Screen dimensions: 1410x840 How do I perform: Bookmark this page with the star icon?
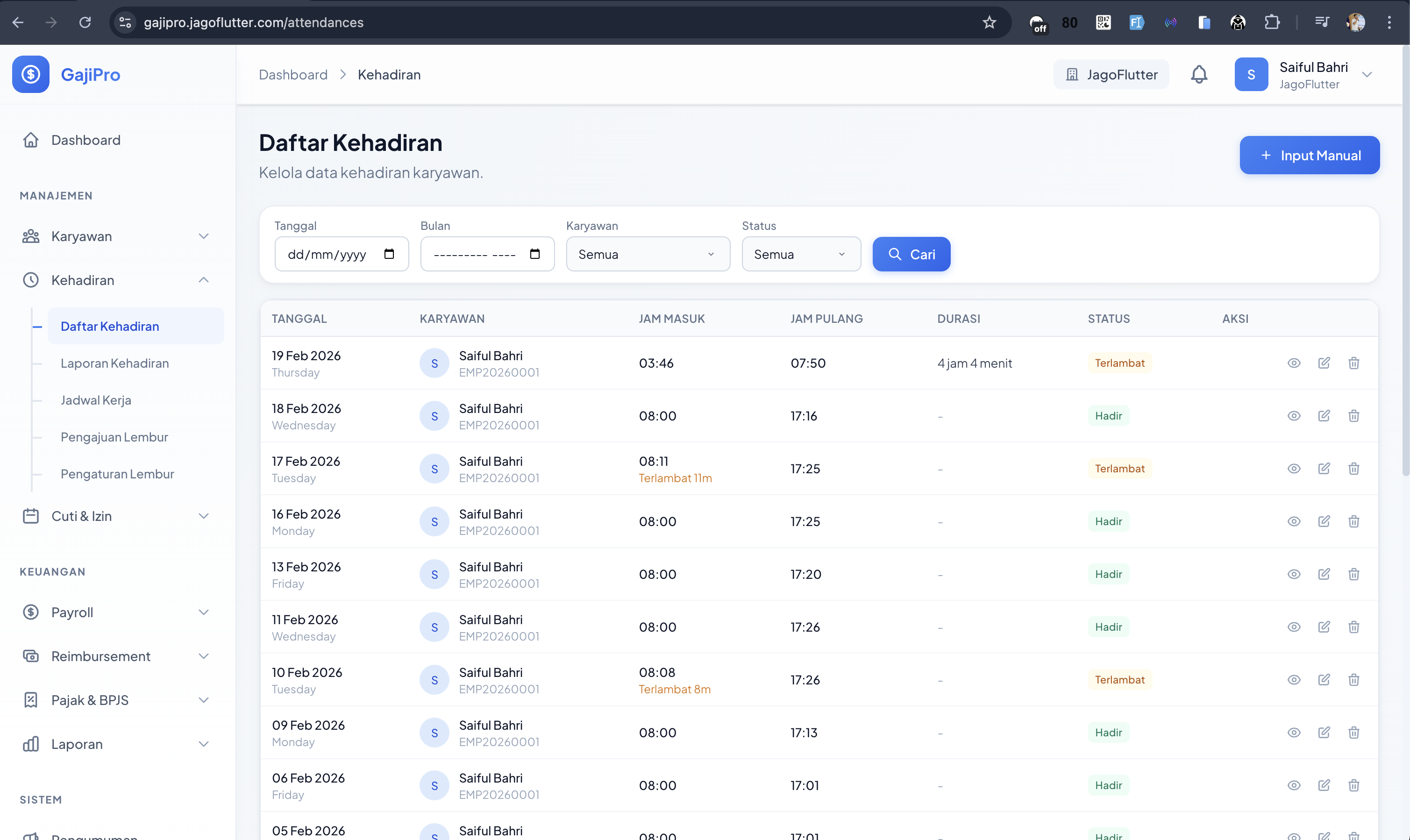(989, 22)
